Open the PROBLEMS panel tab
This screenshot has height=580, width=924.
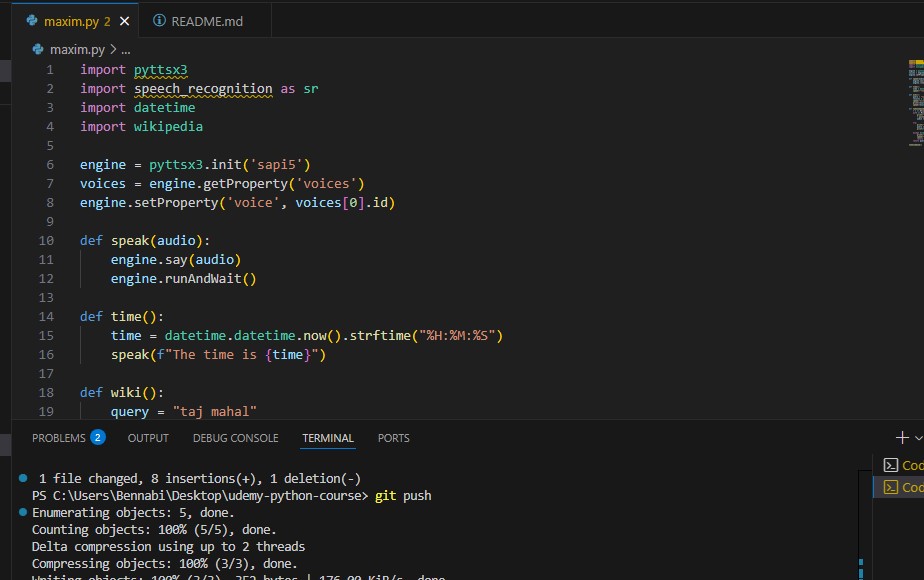pos(58,438)
